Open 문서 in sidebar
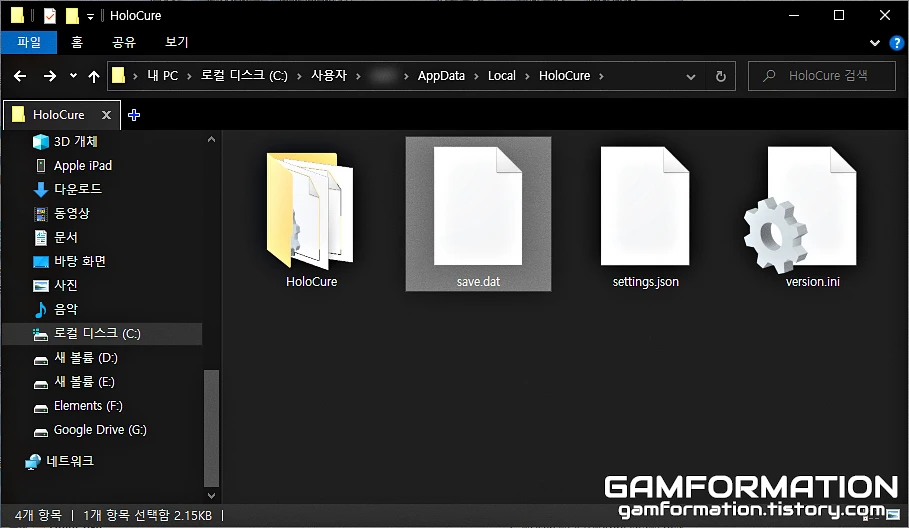 coord(66,237)
